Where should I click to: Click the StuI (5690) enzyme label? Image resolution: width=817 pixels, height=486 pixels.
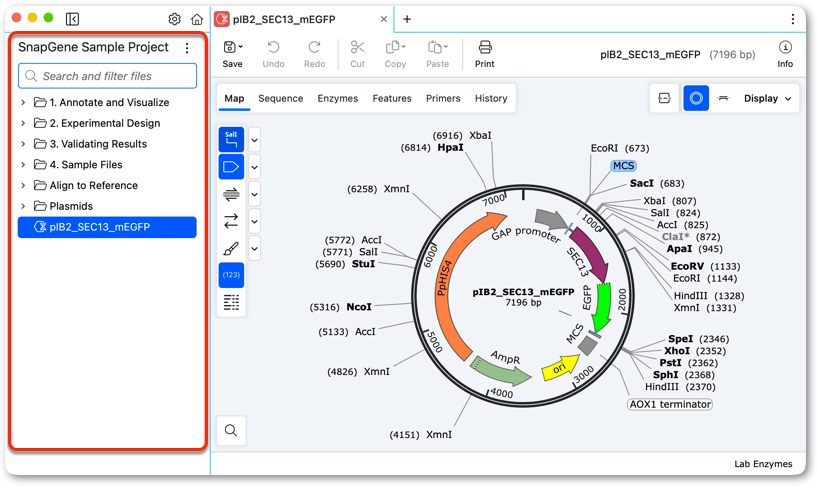[345, 264]
